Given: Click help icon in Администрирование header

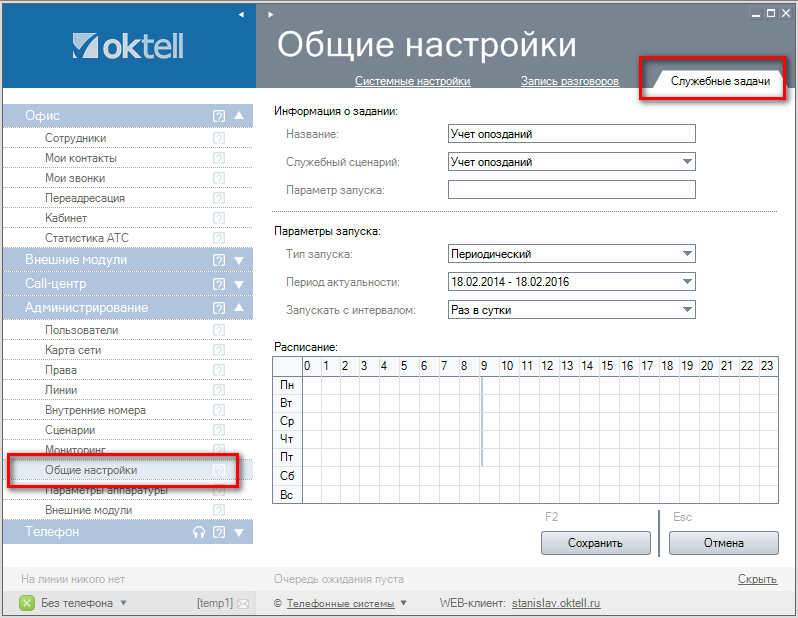Looking at the screenshot, I should tap(219, 308).
